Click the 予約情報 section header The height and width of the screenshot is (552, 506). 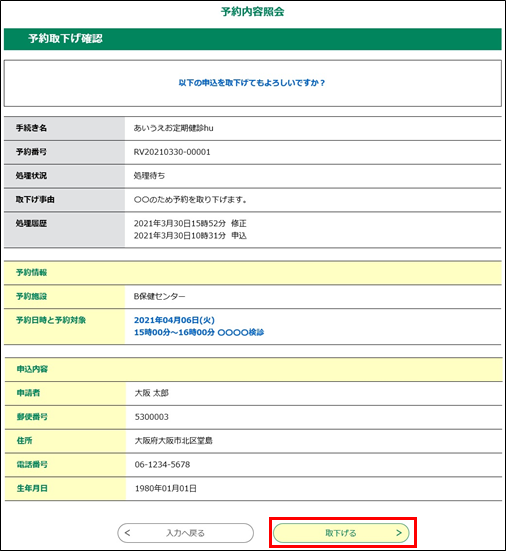coord(252,273)
